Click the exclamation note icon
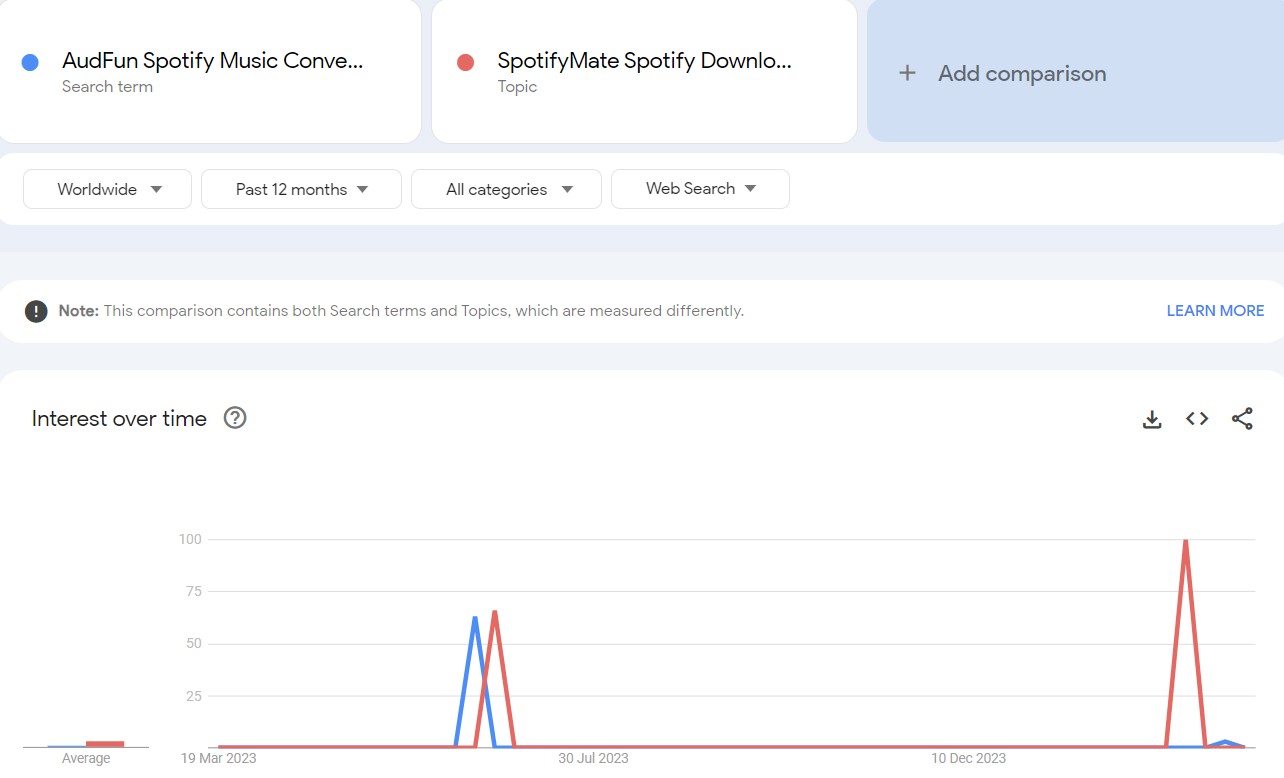The width and height of the screenshot is (1284, 778). point(36,311)
